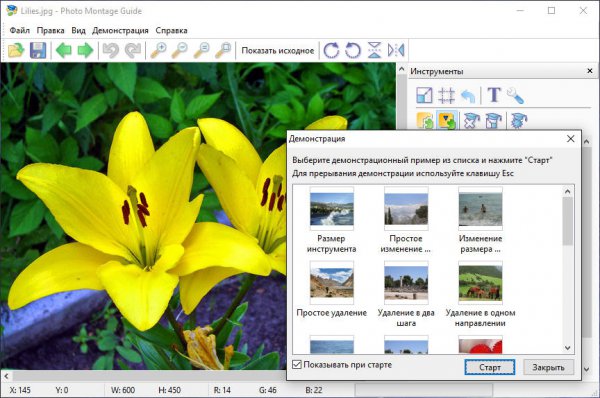This screenshot has height=398, width=600.
Task: Open the Правка menu
Action: click(51, 30)
